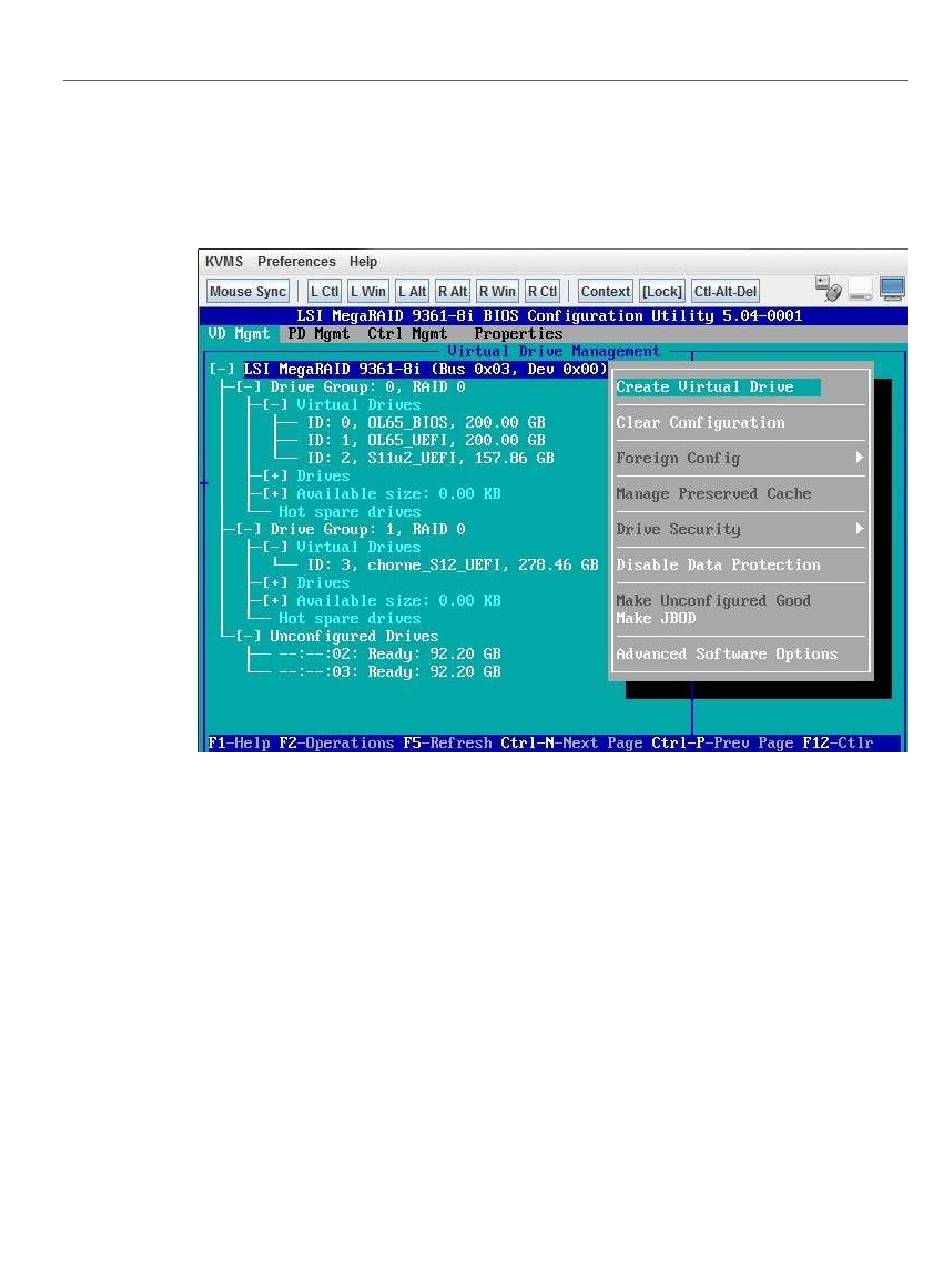Select virtual drive ID: 0, OL65_BIOS
Image resolution: width=950 pixels, height=1284 pixels.
tap(426, 423)
